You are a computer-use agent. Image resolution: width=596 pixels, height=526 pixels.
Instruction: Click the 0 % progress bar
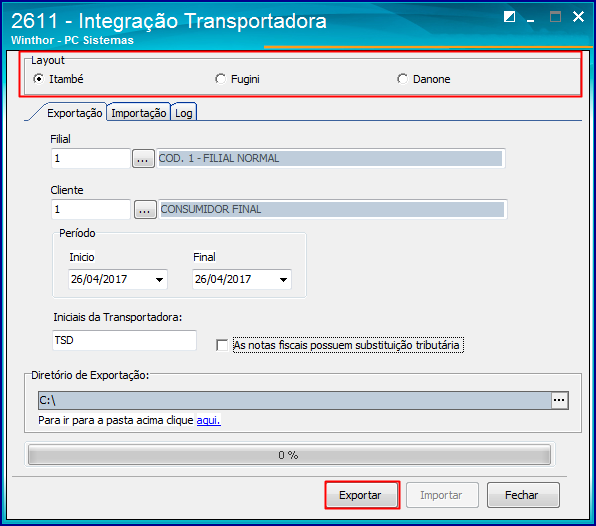tap(289, 455)
